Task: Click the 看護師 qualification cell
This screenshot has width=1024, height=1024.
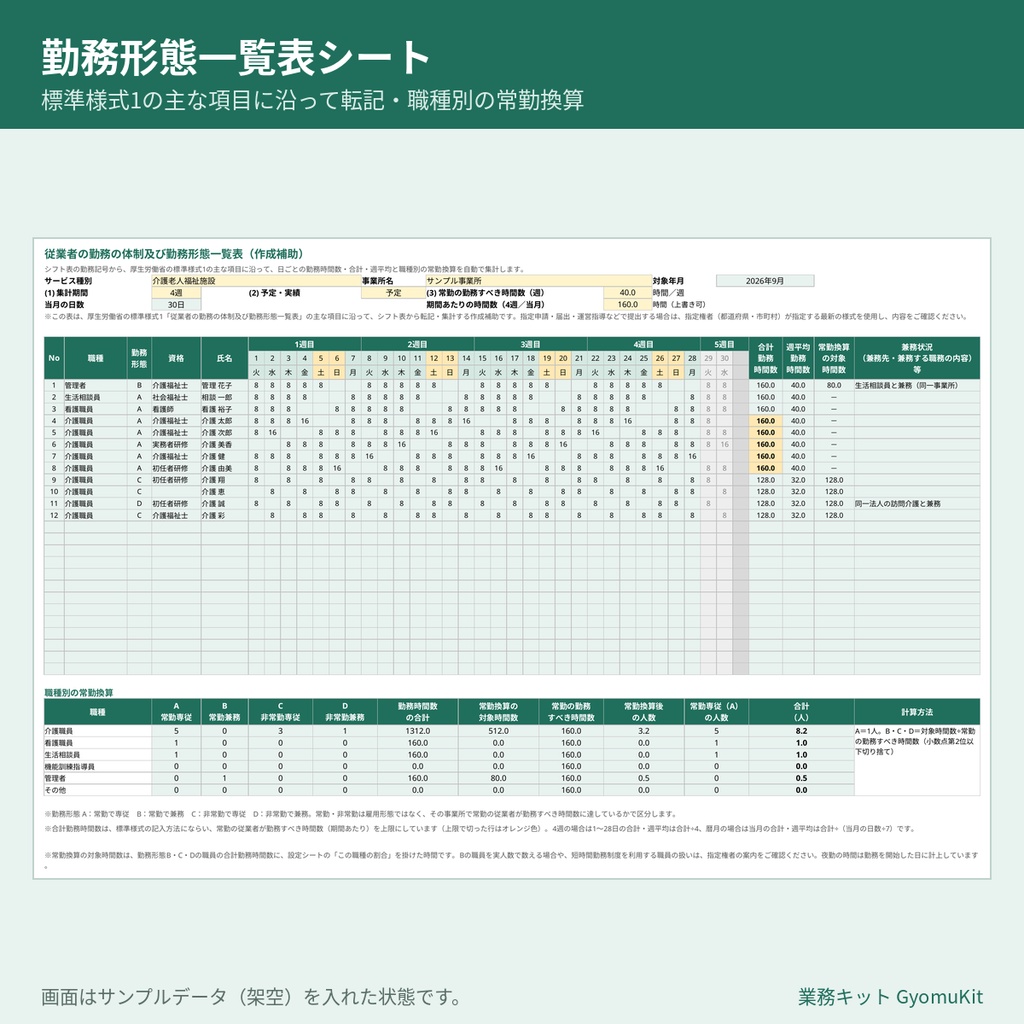Action: (176, 409)
